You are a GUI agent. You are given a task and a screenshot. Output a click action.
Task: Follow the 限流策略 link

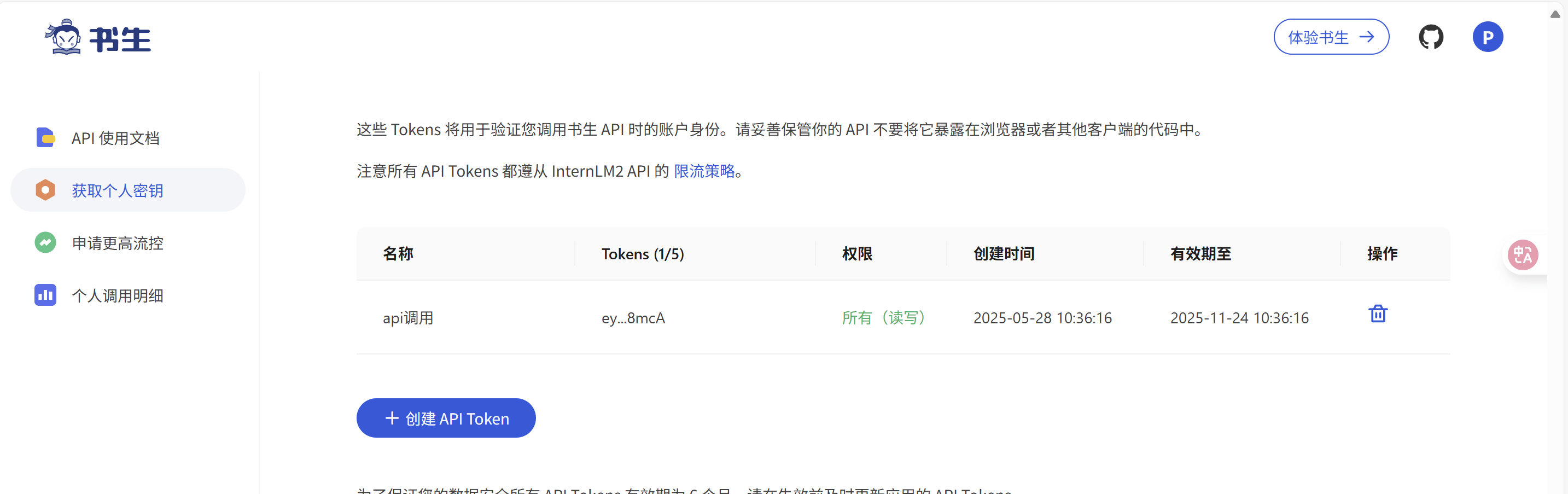tap(704, 171)
